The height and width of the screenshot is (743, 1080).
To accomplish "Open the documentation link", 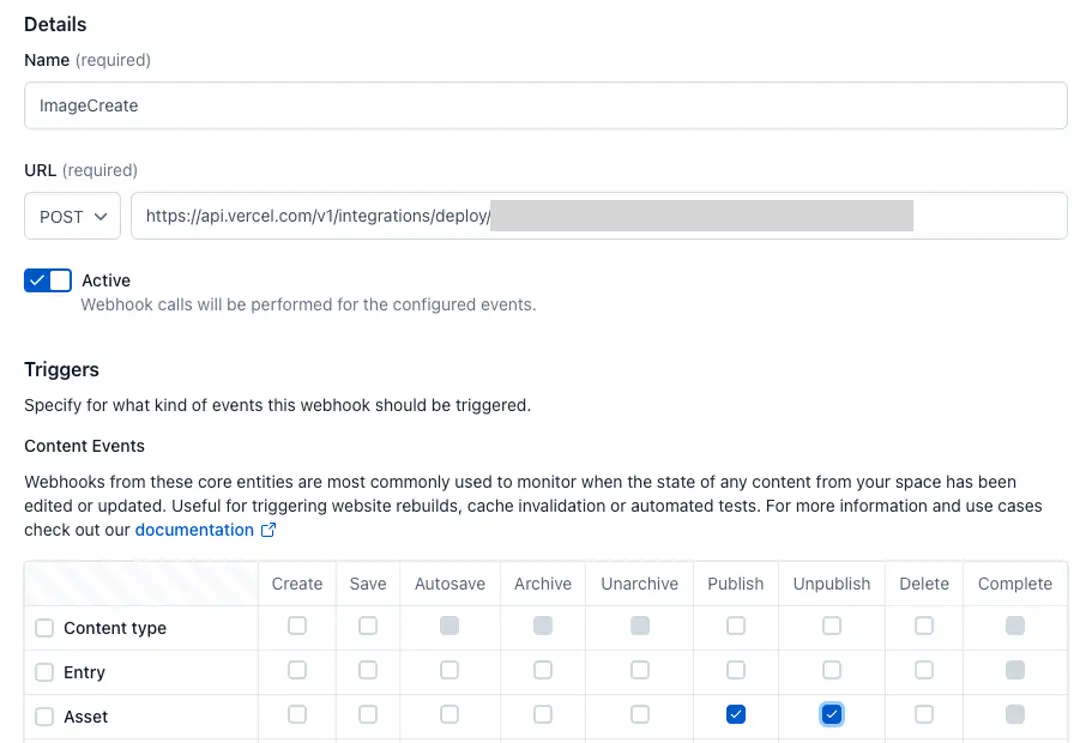I will click(194, 530).
